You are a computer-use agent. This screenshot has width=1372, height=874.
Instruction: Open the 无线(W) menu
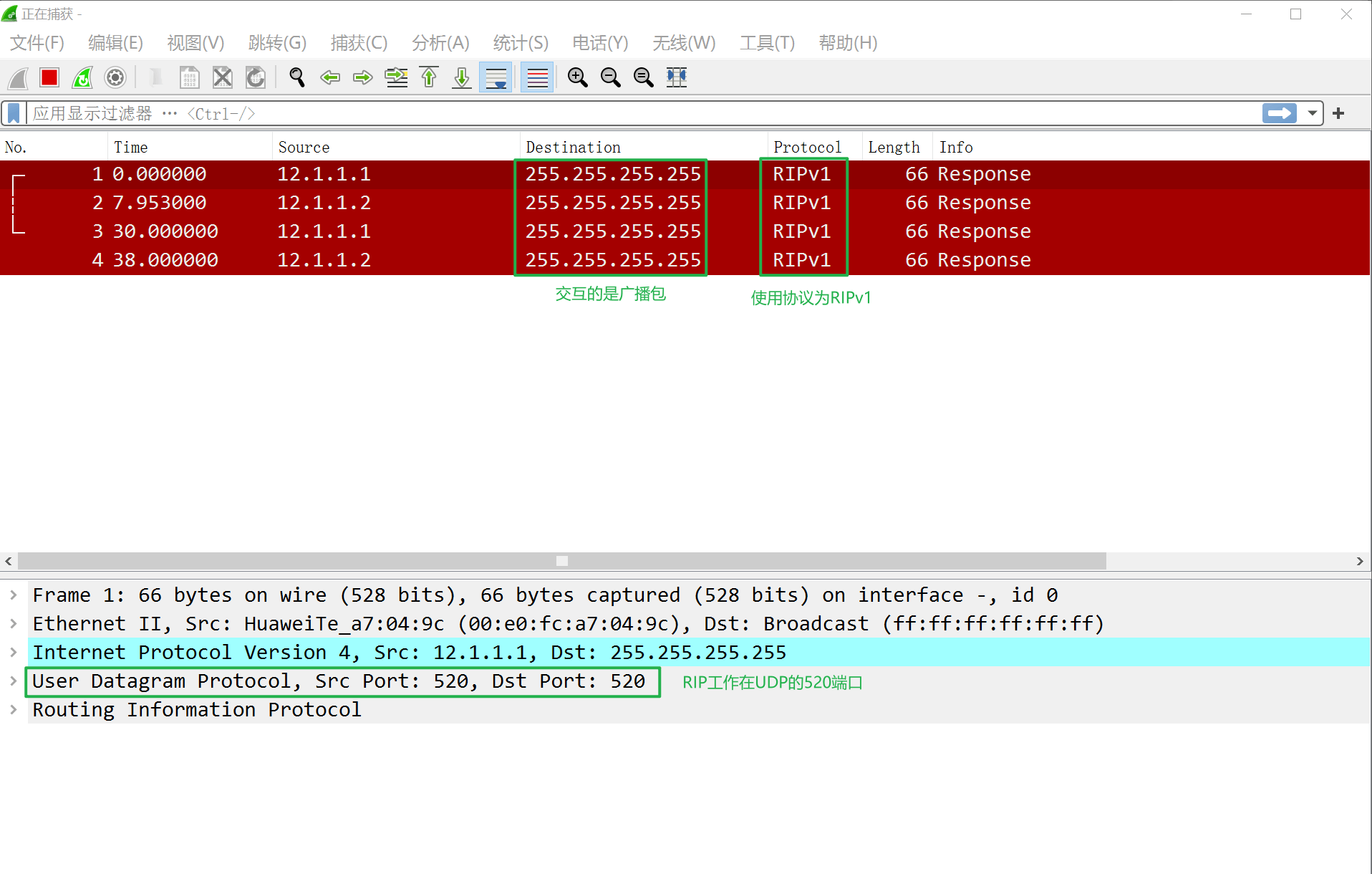[x=684, y=43]
